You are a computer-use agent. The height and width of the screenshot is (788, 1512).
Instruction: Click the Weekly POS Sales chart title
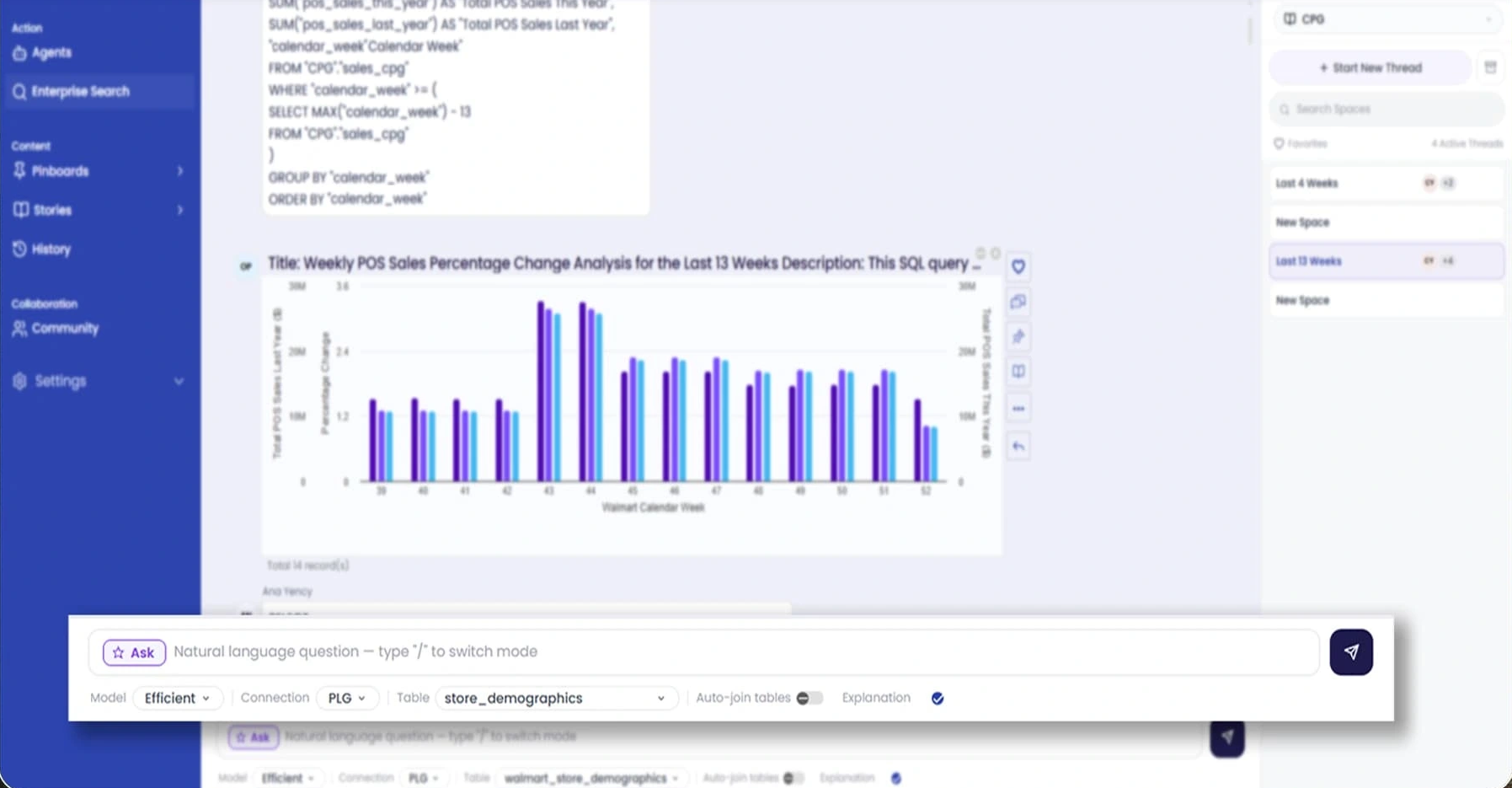pos(624,263)
